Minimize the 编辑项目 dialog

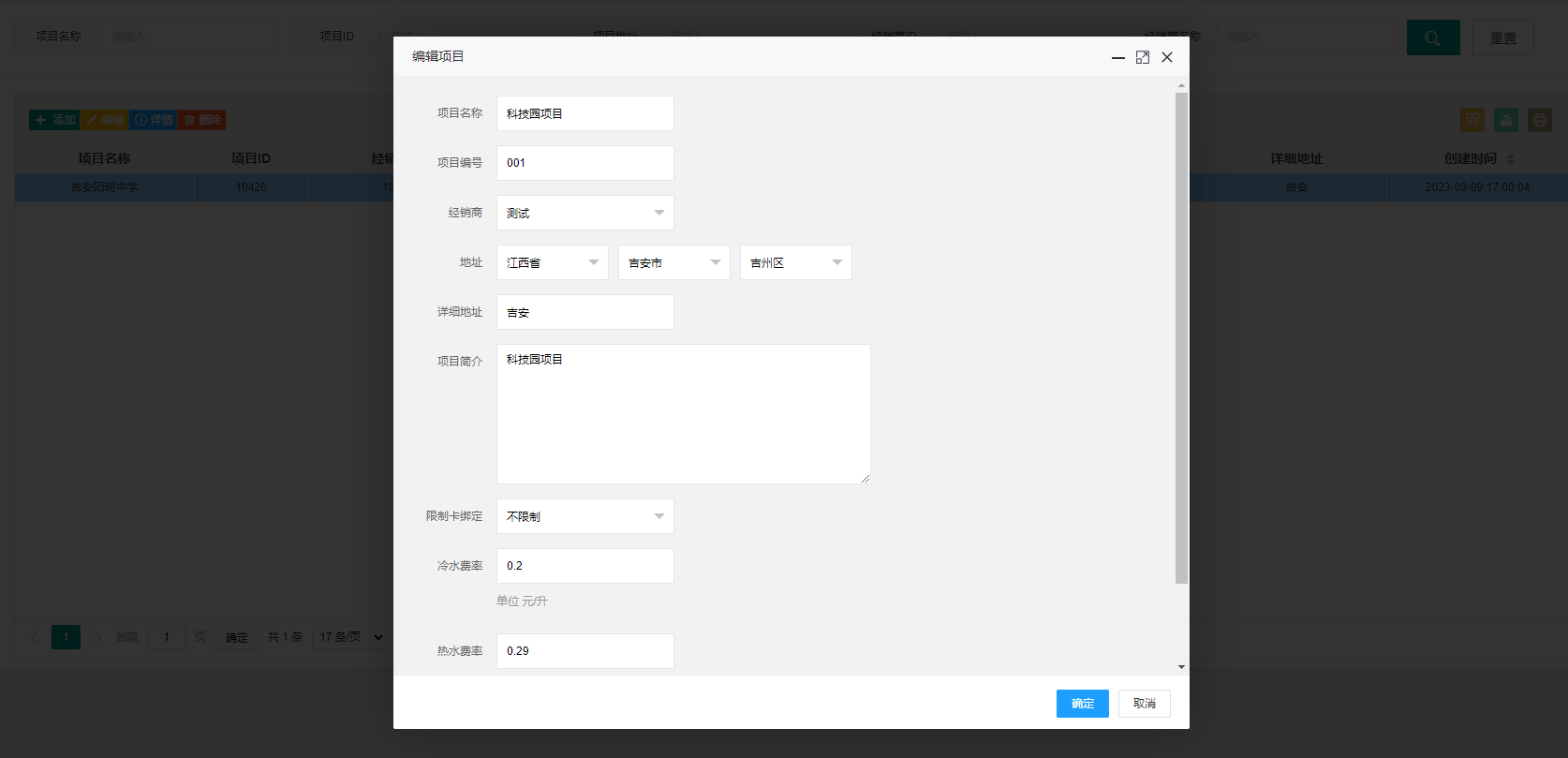pyautogui.click(x=1118, y=57)
